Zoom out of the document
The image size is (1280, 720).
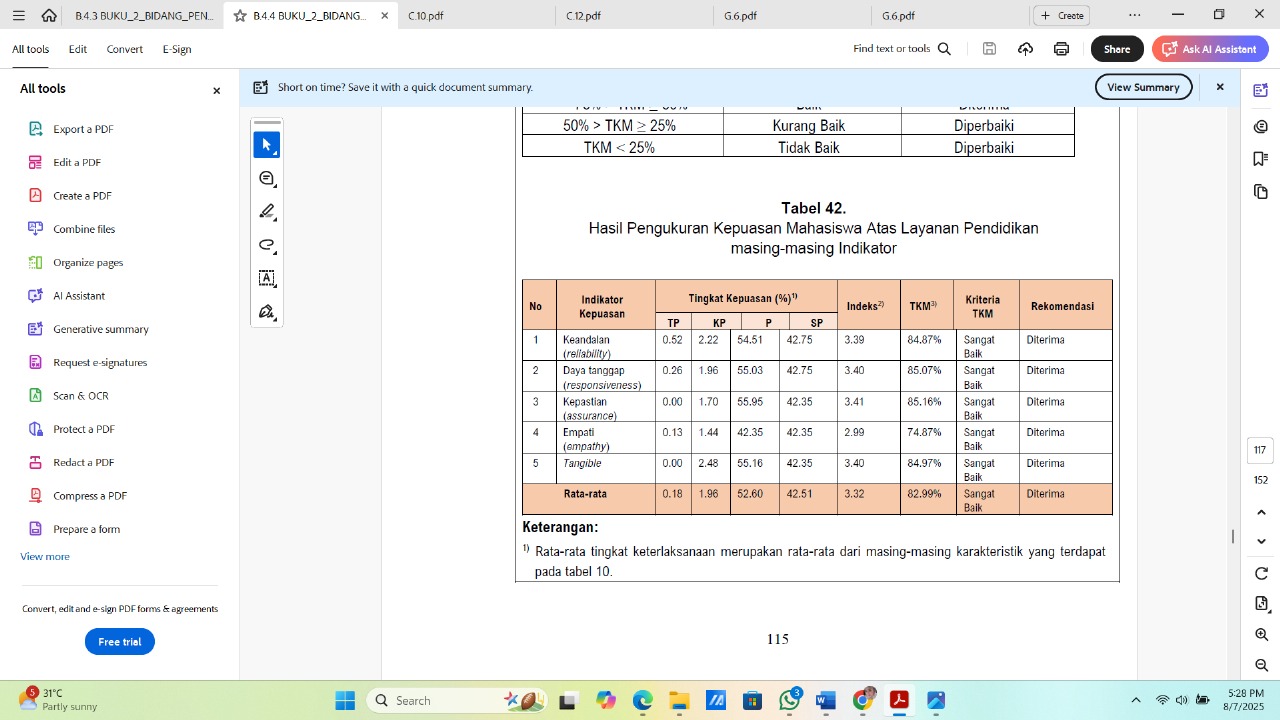pos(1261,665)
